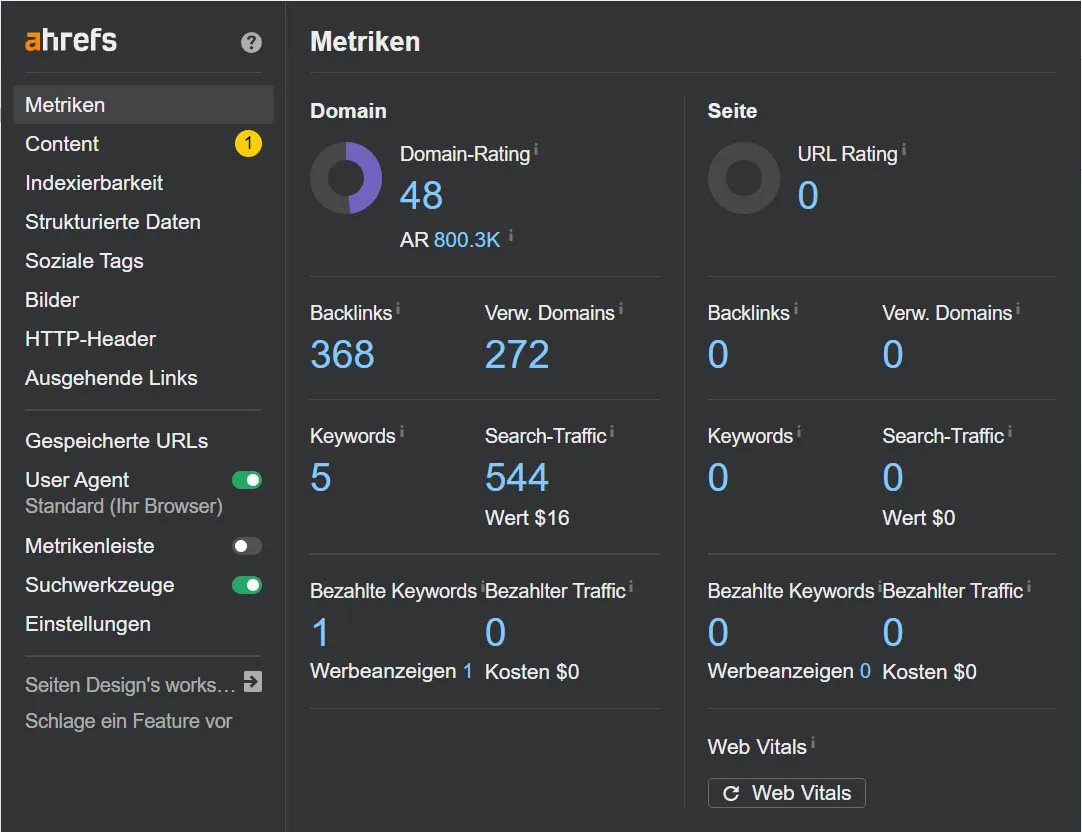The image size is (1082, 832).
Task: Open Strukturierte Daten section
Action: (113, 221)
